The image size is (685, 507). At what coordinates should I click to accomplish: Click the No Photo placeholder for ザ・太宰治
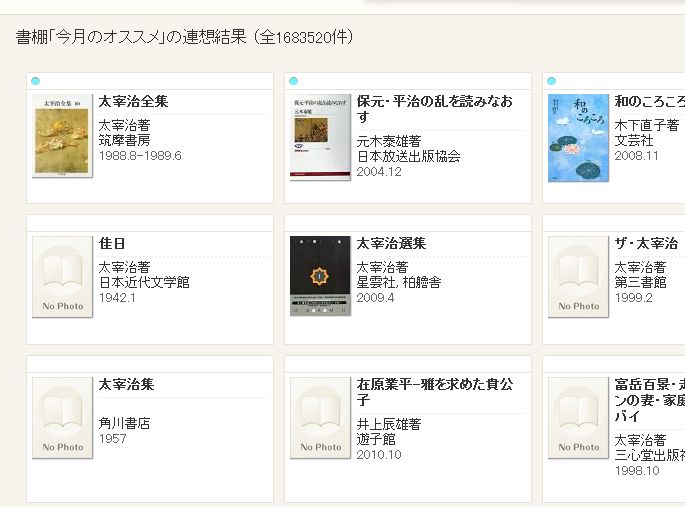[578, 277]
